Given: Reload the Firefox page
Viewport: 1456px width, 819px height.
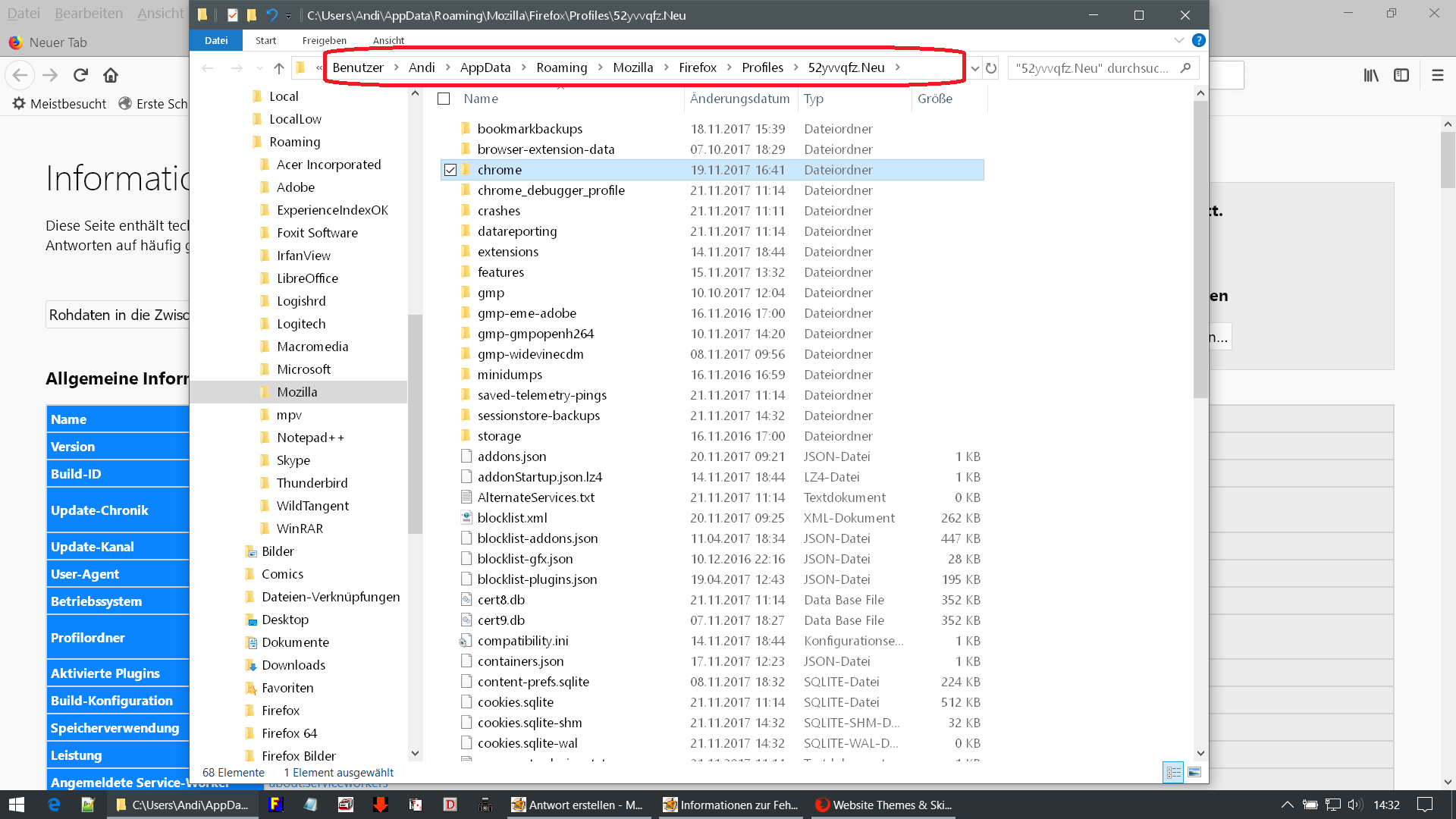Looking at the screenshot, I should (80, 75).
